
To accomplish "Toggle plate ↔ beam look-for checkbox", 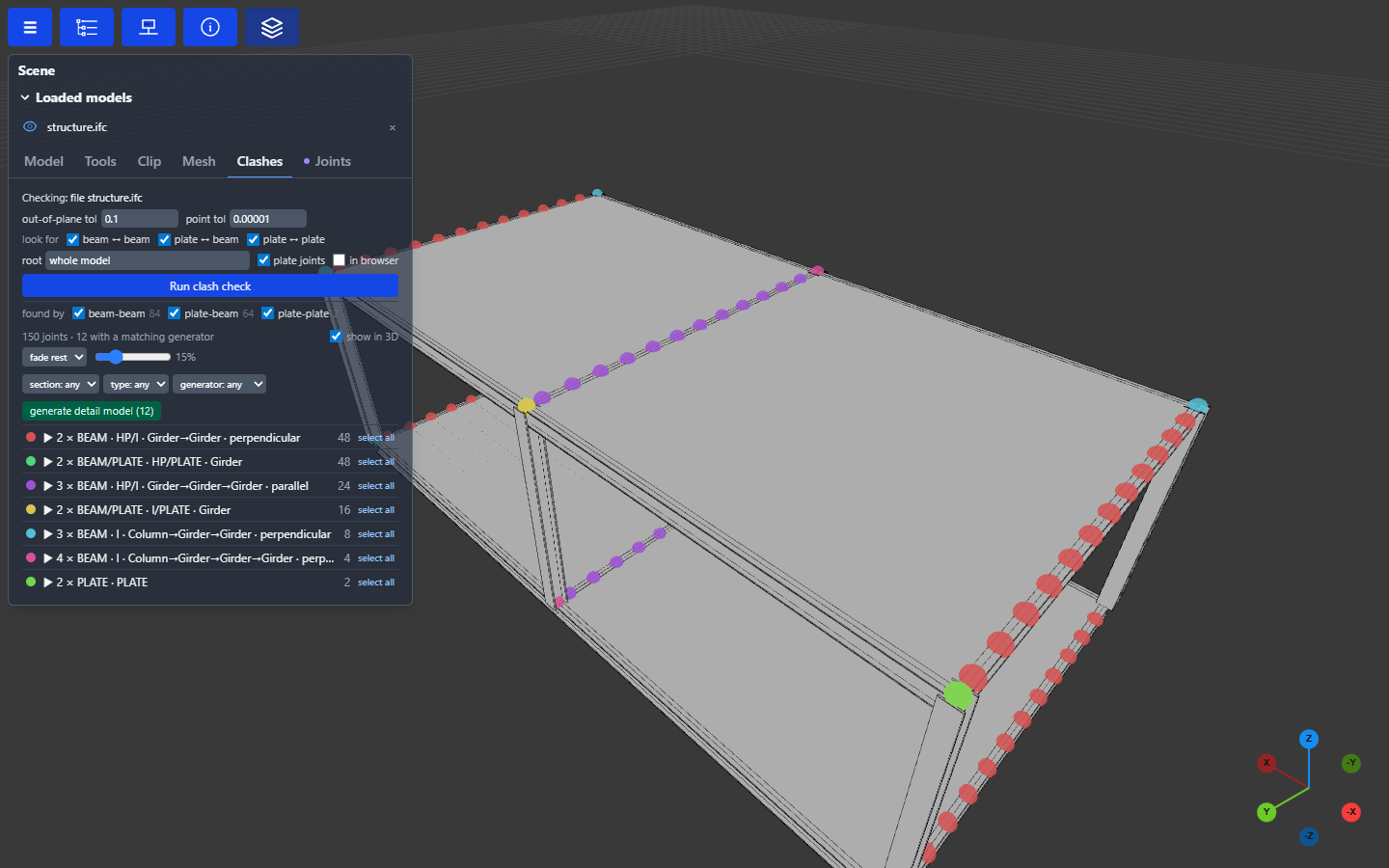I will point(164,239).
